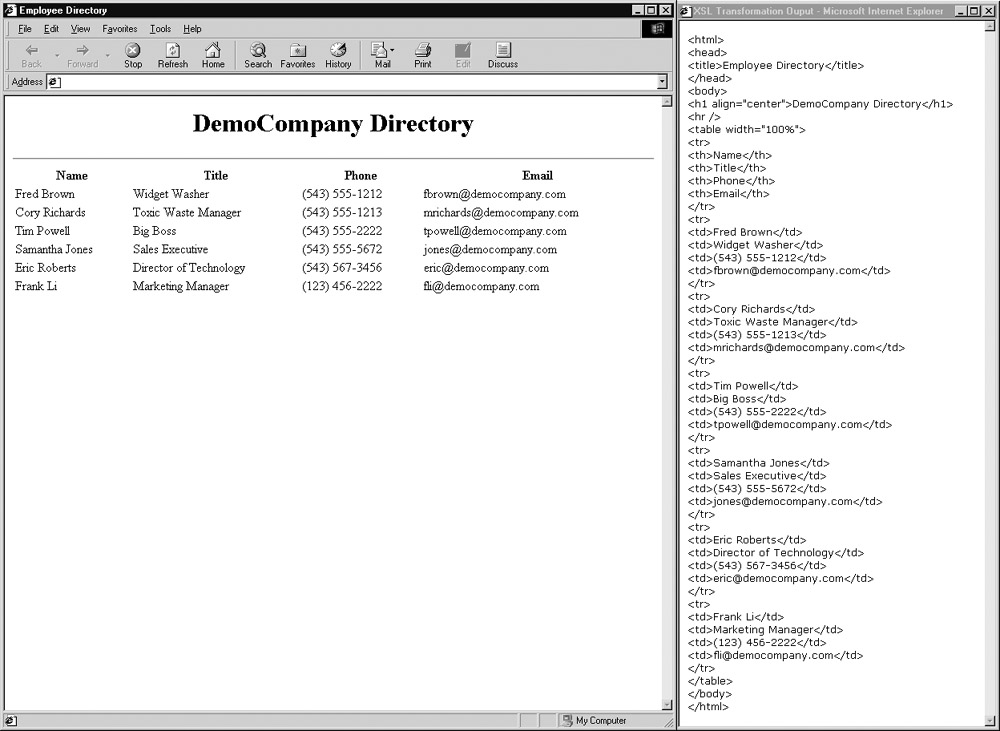The height and width of the screenshot is (731, 1000).
Task: Expand the Back button history dropdown arrow
Action: (x=57, y=55)
